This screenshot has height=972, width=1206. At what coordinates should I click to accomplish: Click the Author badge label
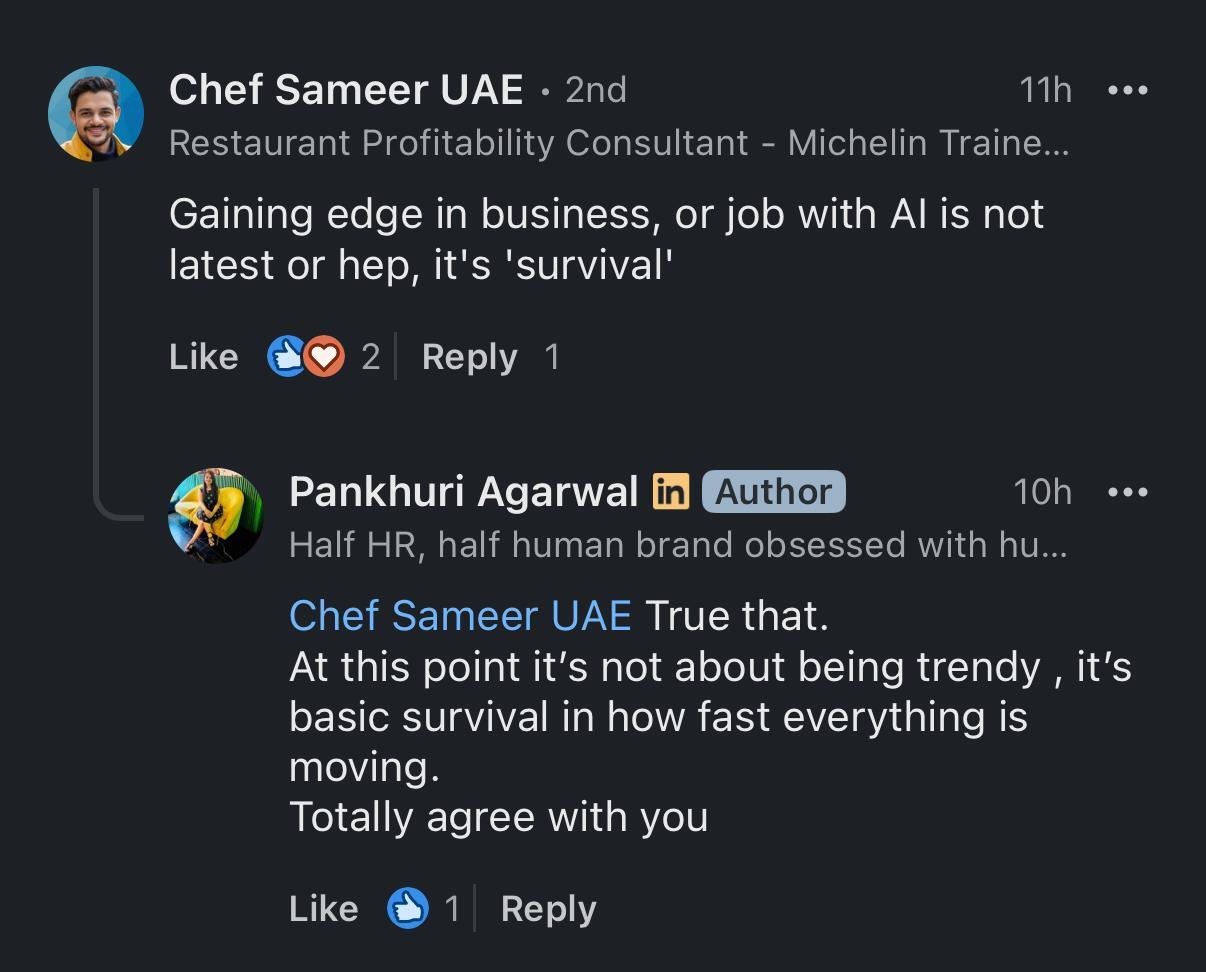tap(773, 492)
